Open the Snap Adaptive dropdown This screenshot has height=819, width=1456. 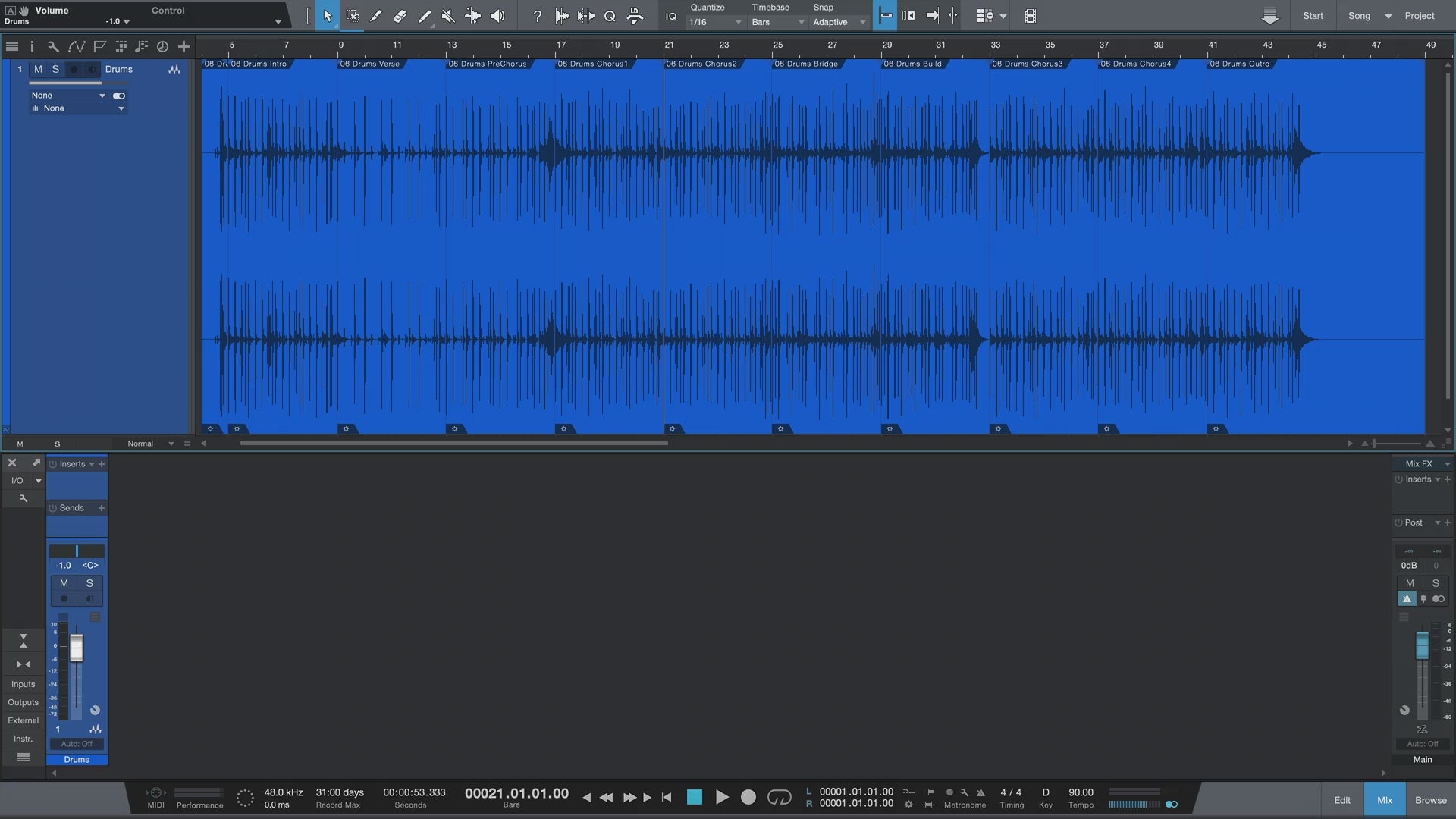[x=839, y=22]
